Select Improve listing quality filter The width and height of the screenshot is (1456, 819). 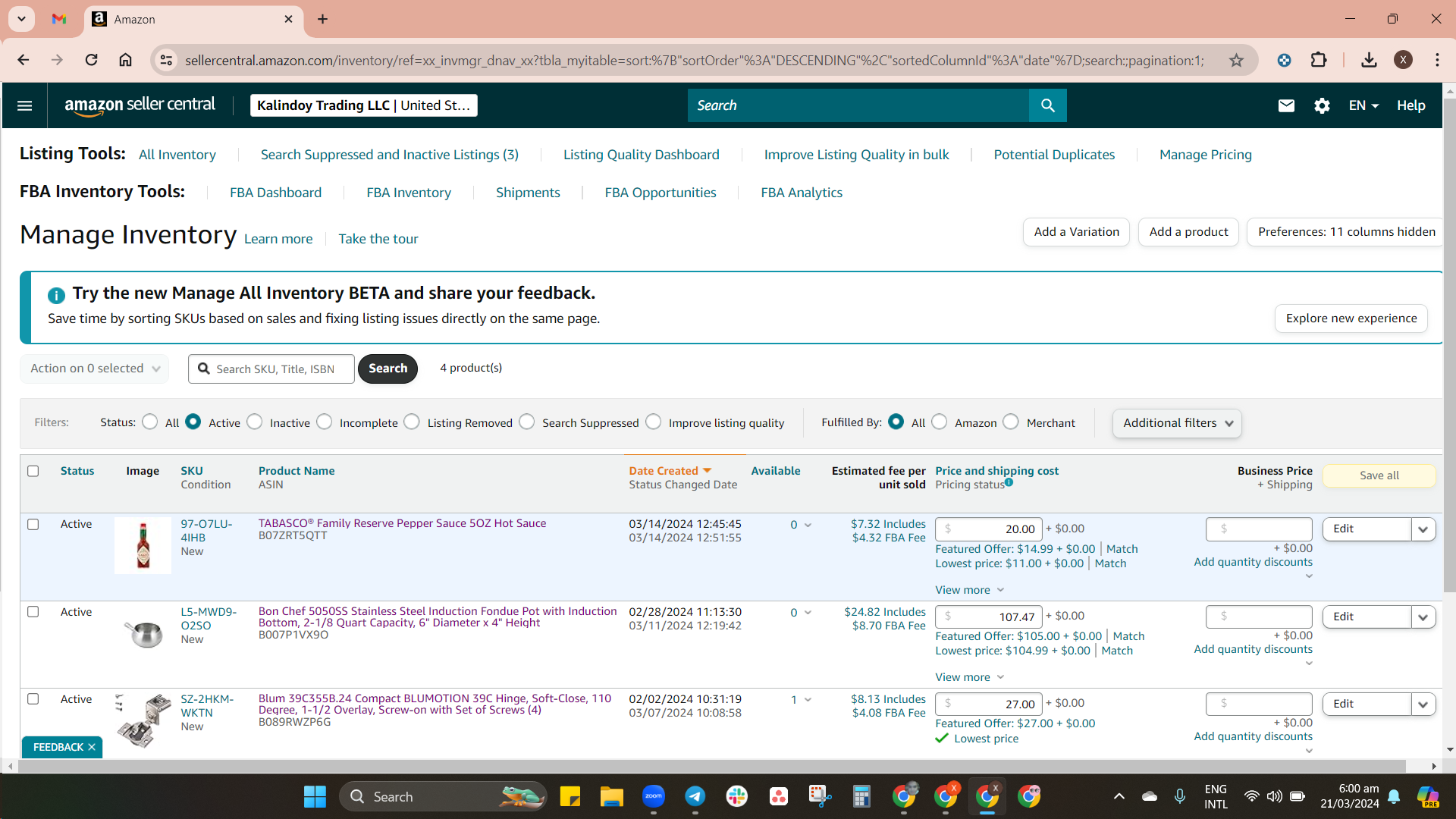point(654,422)
